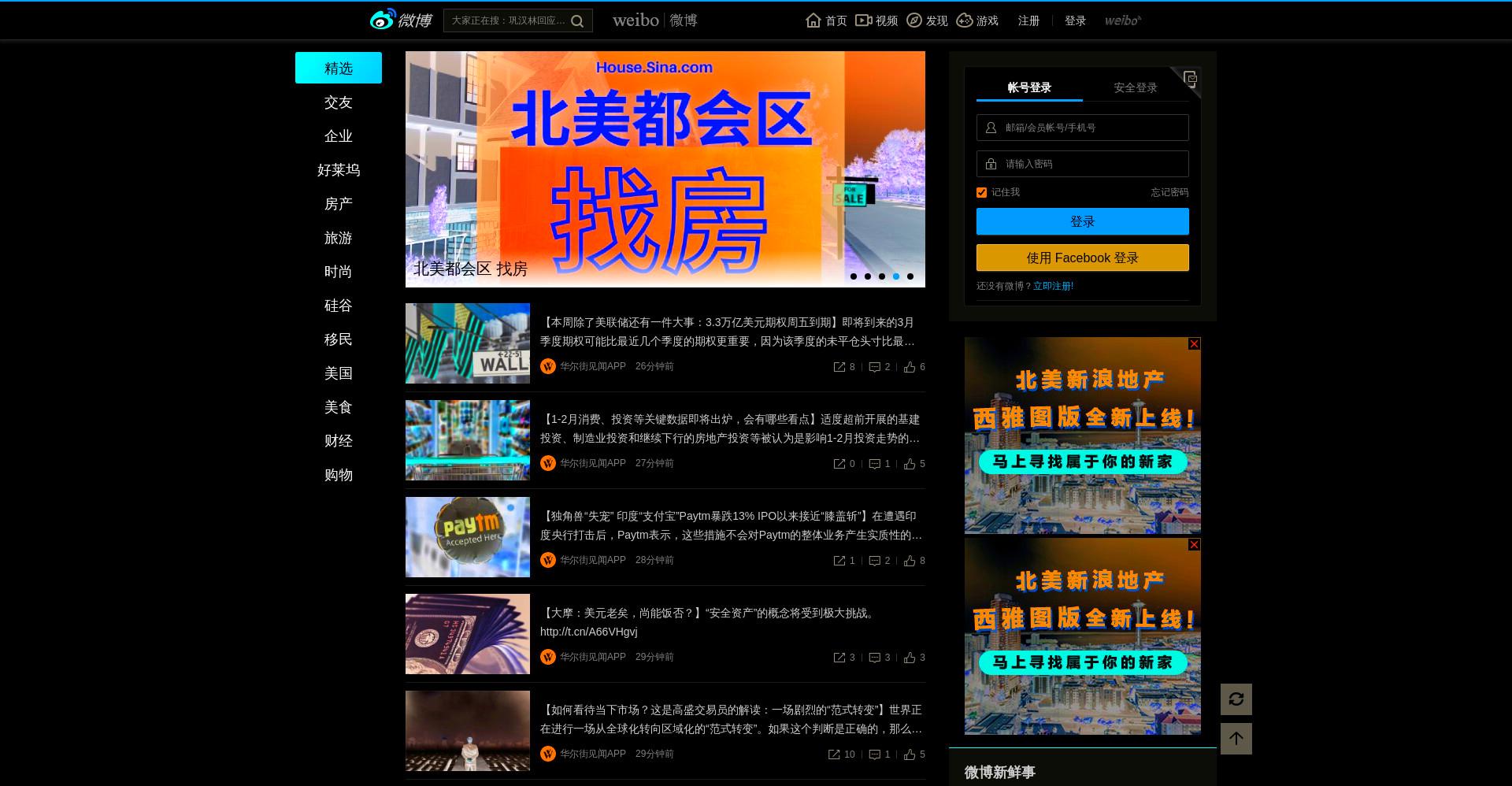Click the search magnifier icon

click(x=577, y=21)
